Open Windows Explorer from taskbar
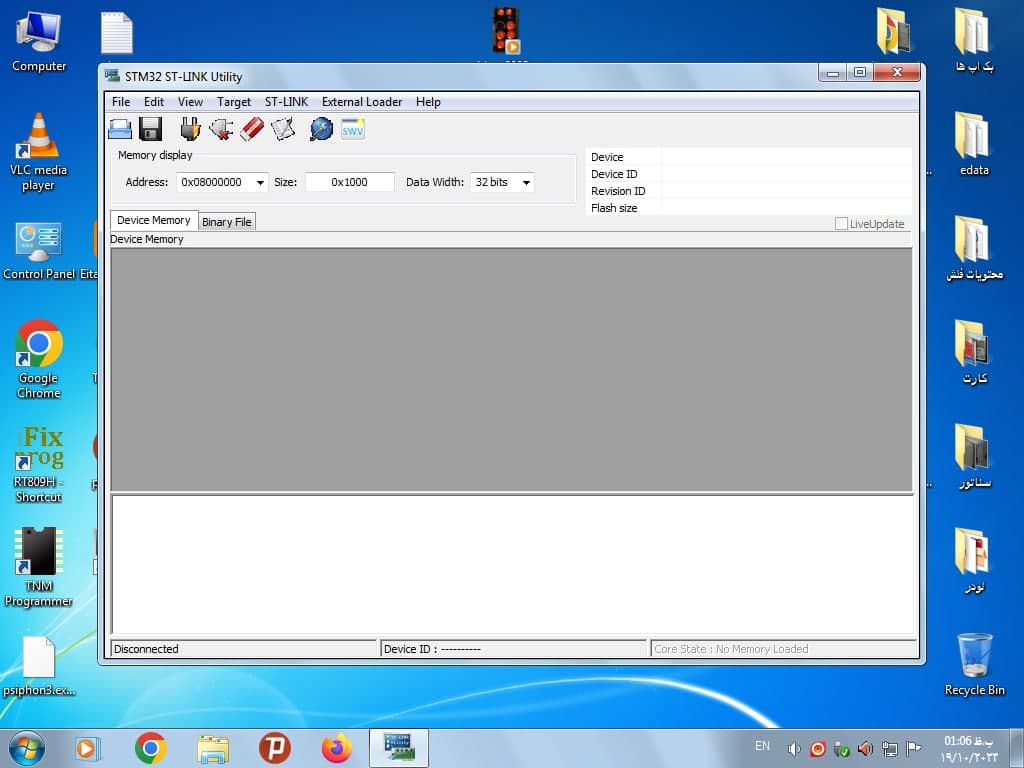 pyautogui.click(x=213, y=749)
